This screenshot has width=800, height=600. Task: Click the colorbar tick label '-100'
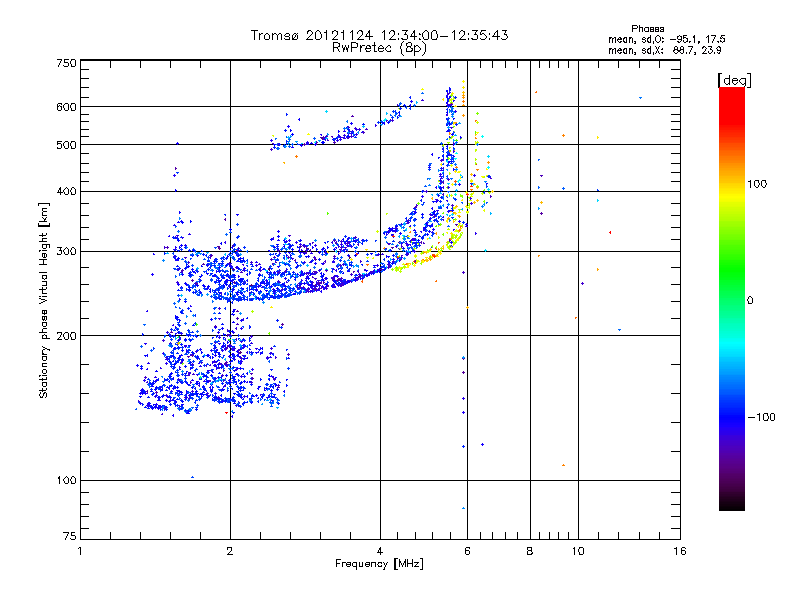click(761, 417)
